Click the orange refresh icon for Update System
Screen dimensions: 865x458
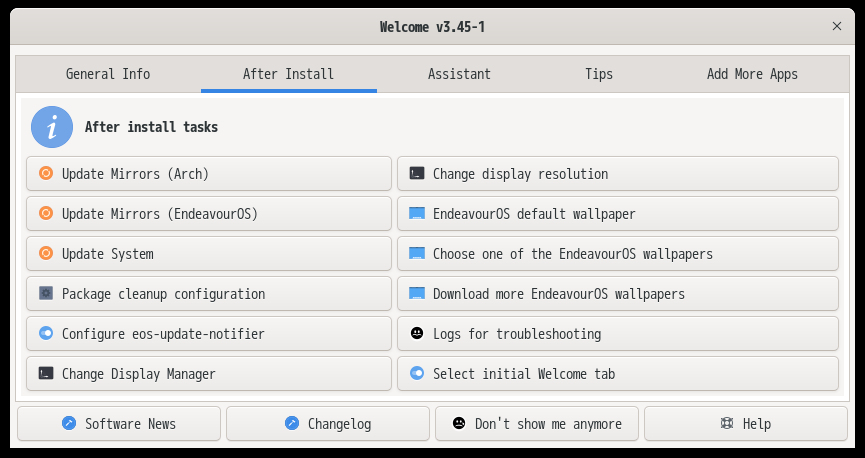[46, 253]
